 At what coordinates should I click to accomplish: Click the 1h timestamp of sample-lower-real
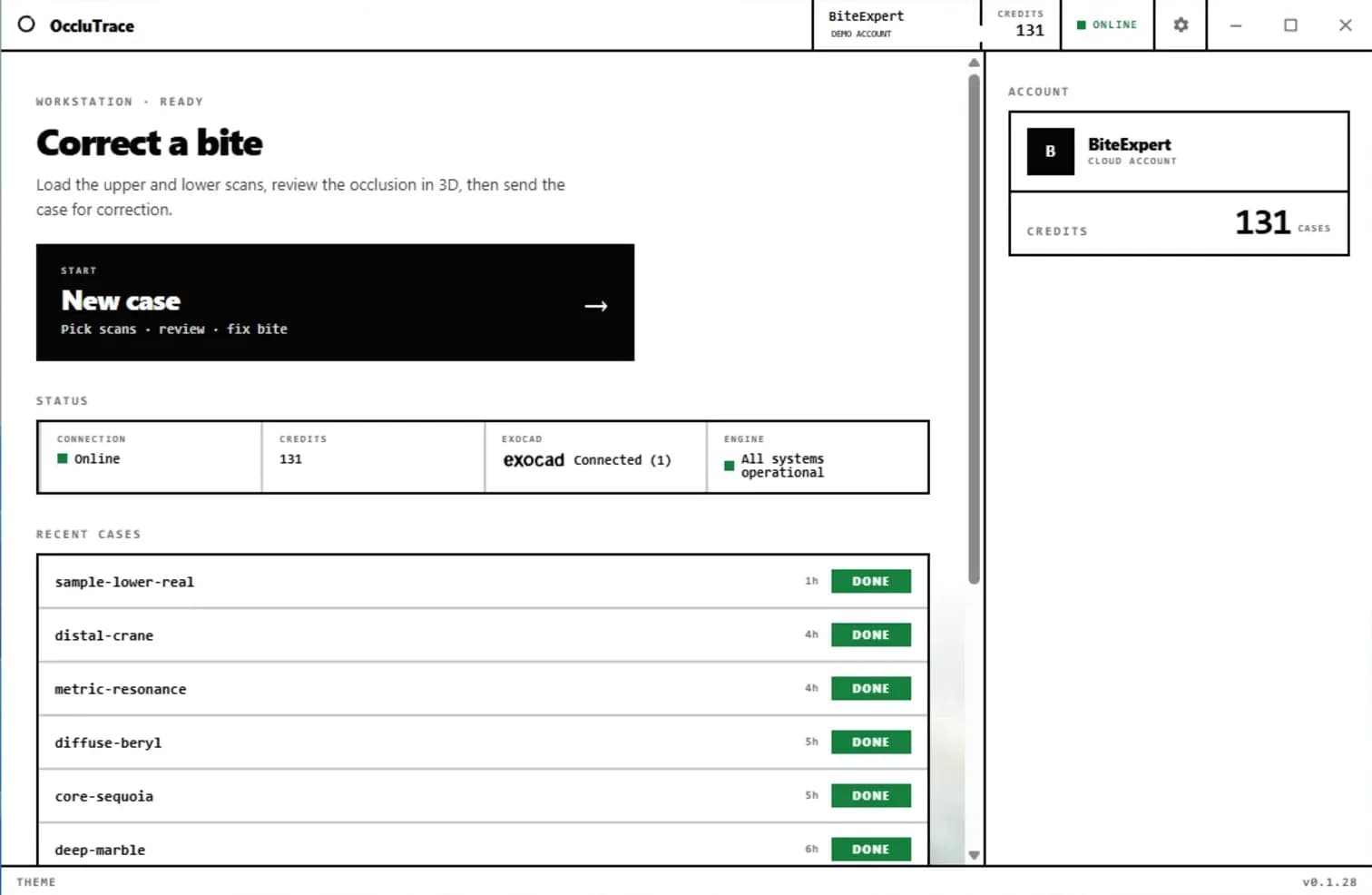coord(811,581)
